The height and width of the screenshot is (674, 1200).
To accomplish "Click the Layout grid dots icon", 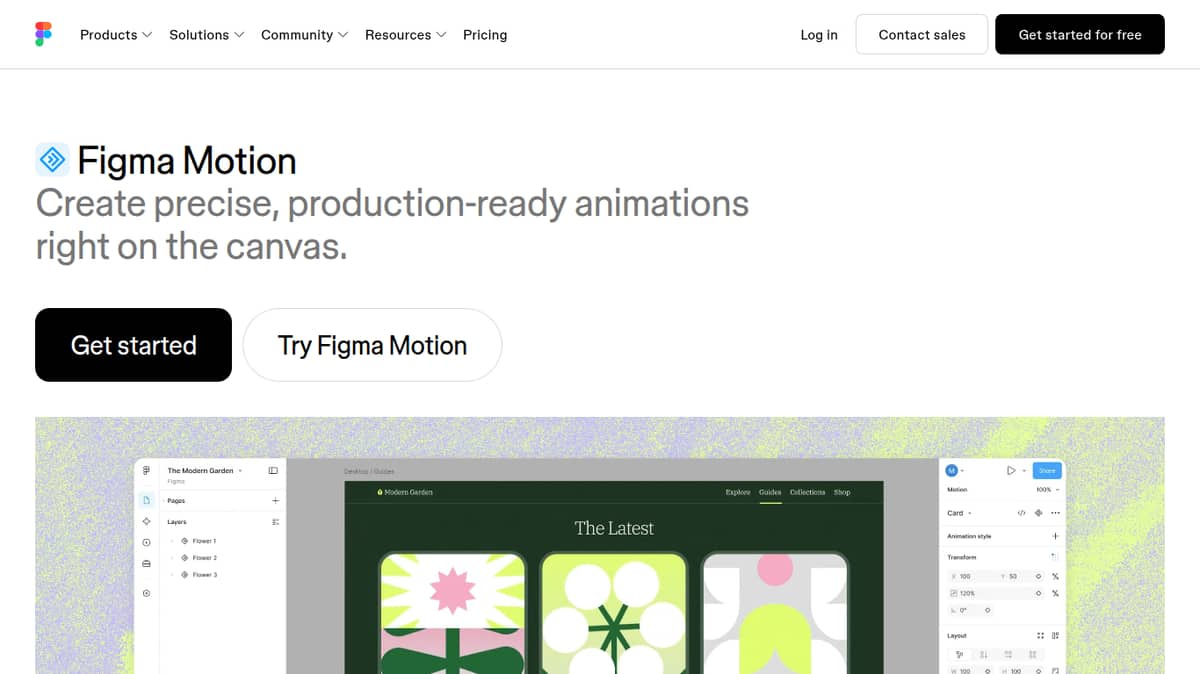I will pyautogui.click(x=1040, y=635).
